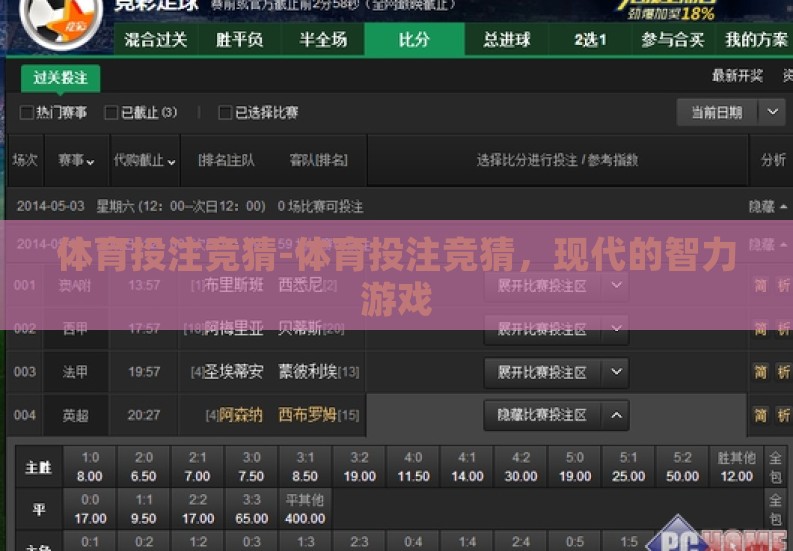Click team 圣埃蒂安 in match 003

click(x=233, y=372)
